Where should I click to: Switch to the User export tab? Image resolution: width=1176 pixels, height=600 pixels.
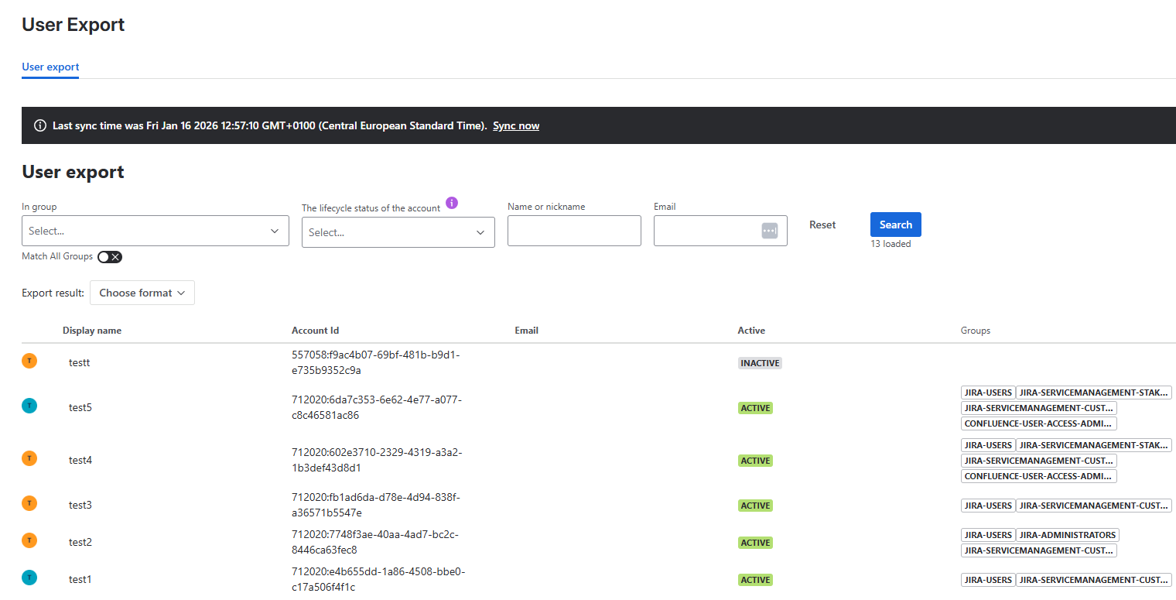[50, 67]
